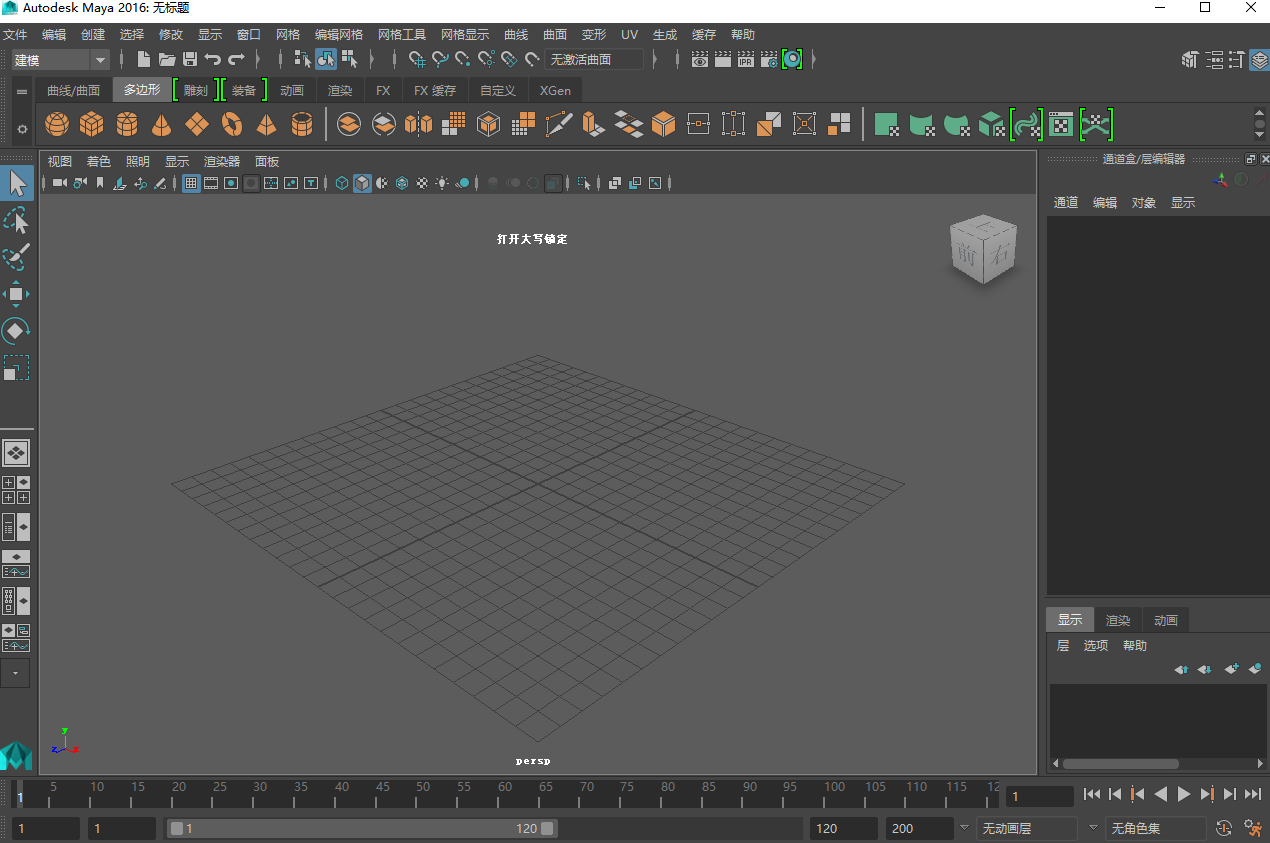Open the 网格 menu

pos(288,33)
